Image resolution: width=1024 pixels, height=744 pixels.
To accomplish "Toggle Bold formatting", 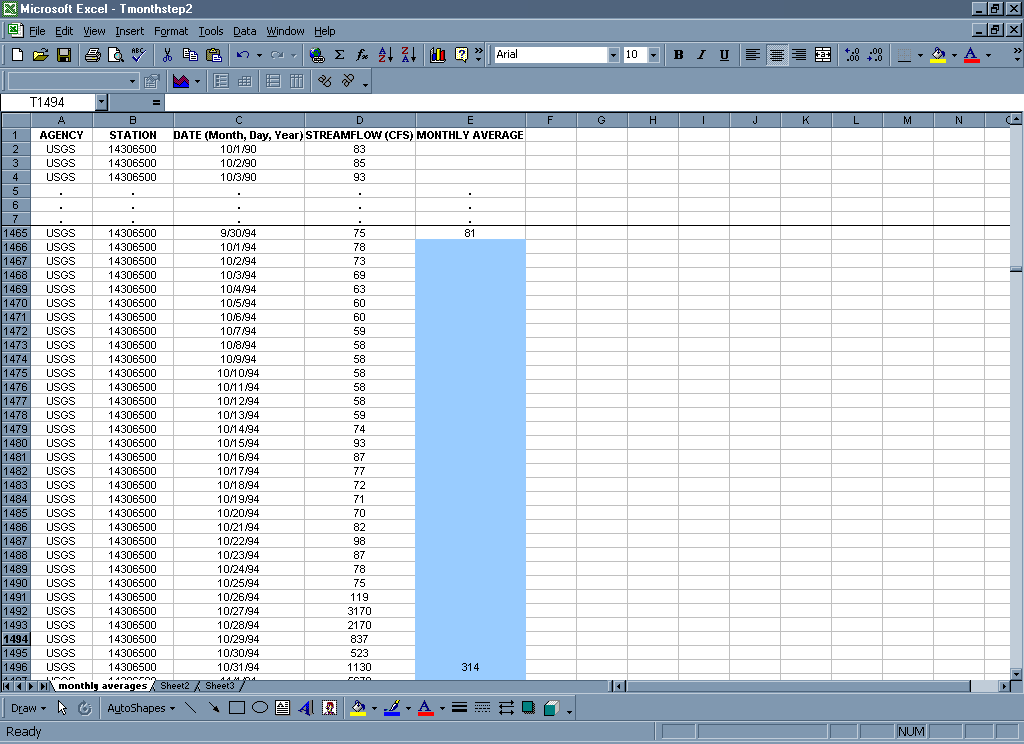I will 678,55.
